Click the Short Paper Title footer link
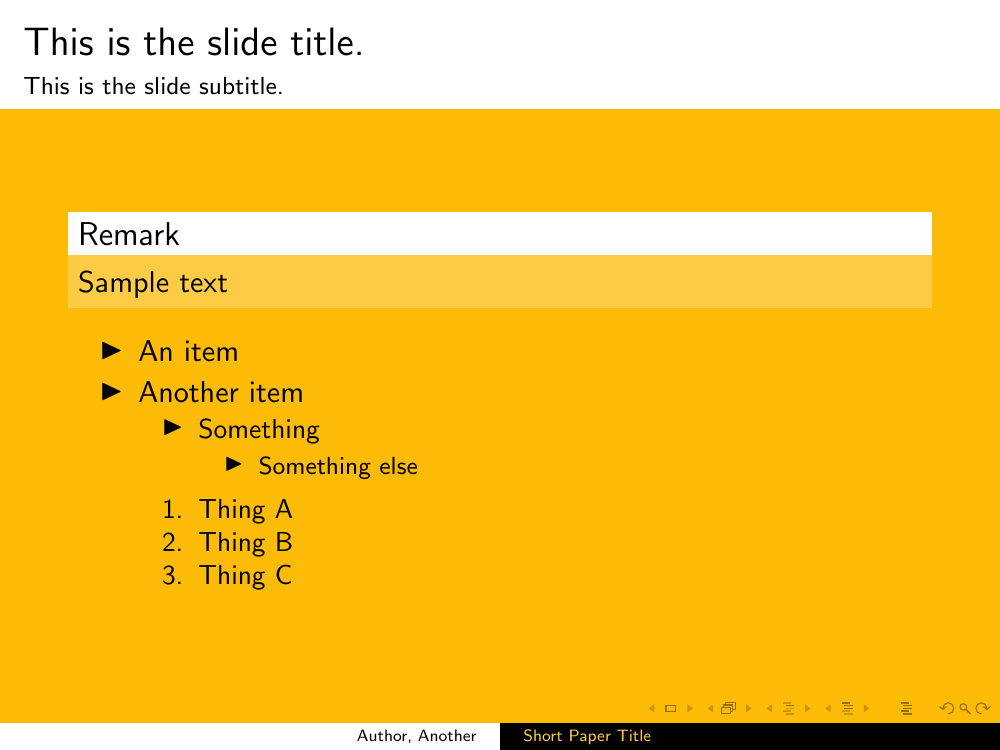 587,736
